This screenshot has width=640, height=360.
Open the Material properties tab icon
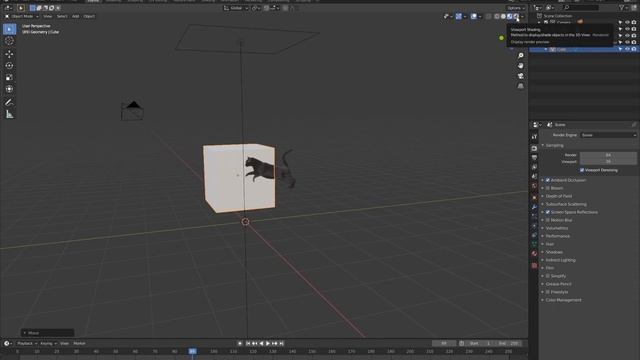click(x=534, y=253)
